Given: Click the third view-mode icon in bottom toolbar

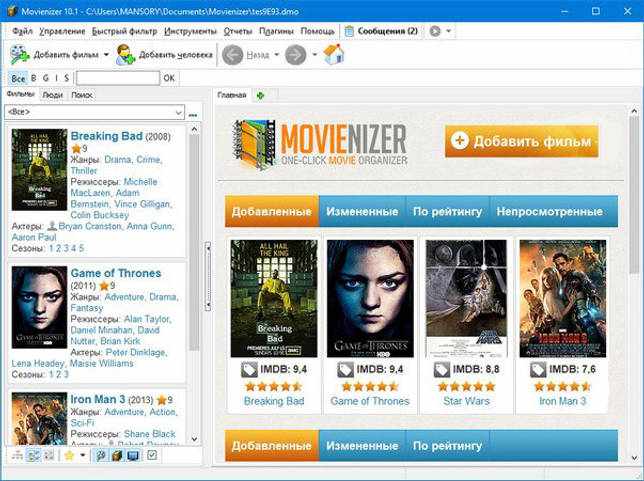Looking at the screenshot, I should (x=49, y=455).
